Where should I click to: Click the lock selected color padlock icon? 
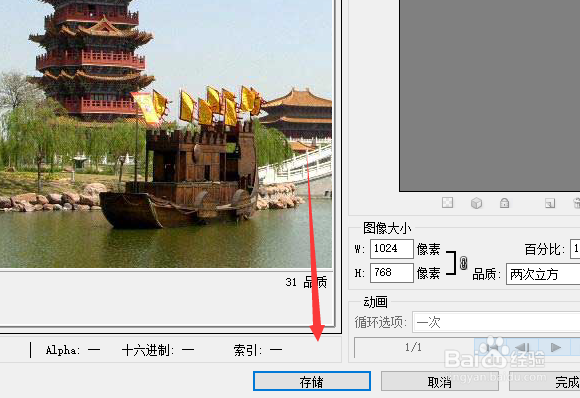(504, 203)
